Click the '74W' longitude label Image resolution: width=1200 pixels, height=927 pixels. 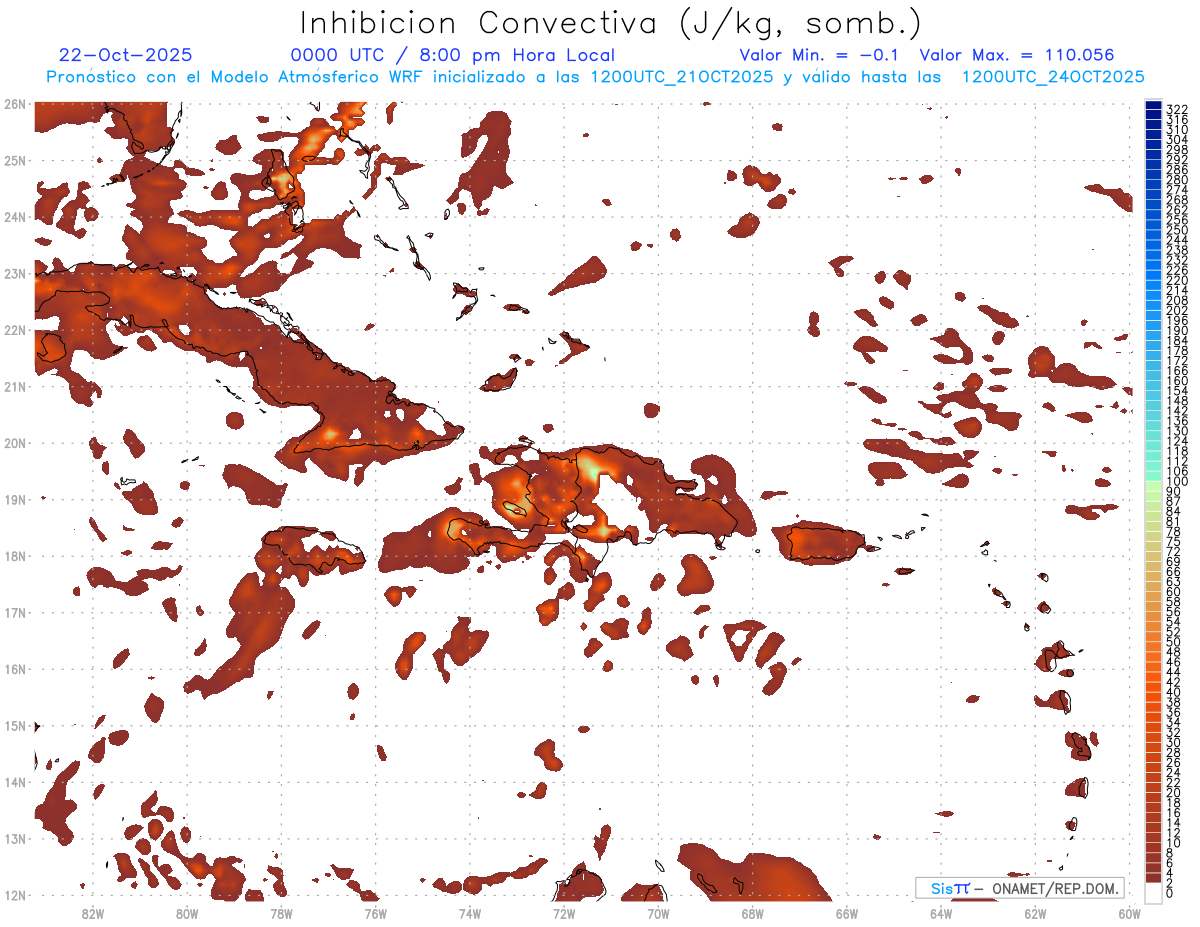pos(470,913)
